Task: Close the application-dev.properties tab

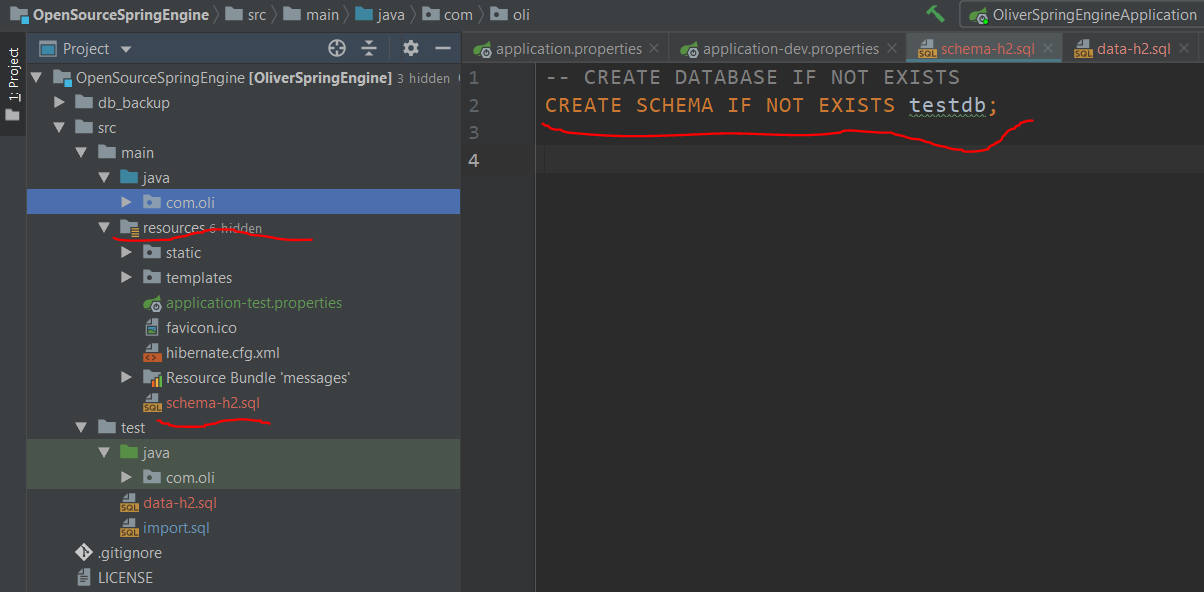Action: point(892,48)
